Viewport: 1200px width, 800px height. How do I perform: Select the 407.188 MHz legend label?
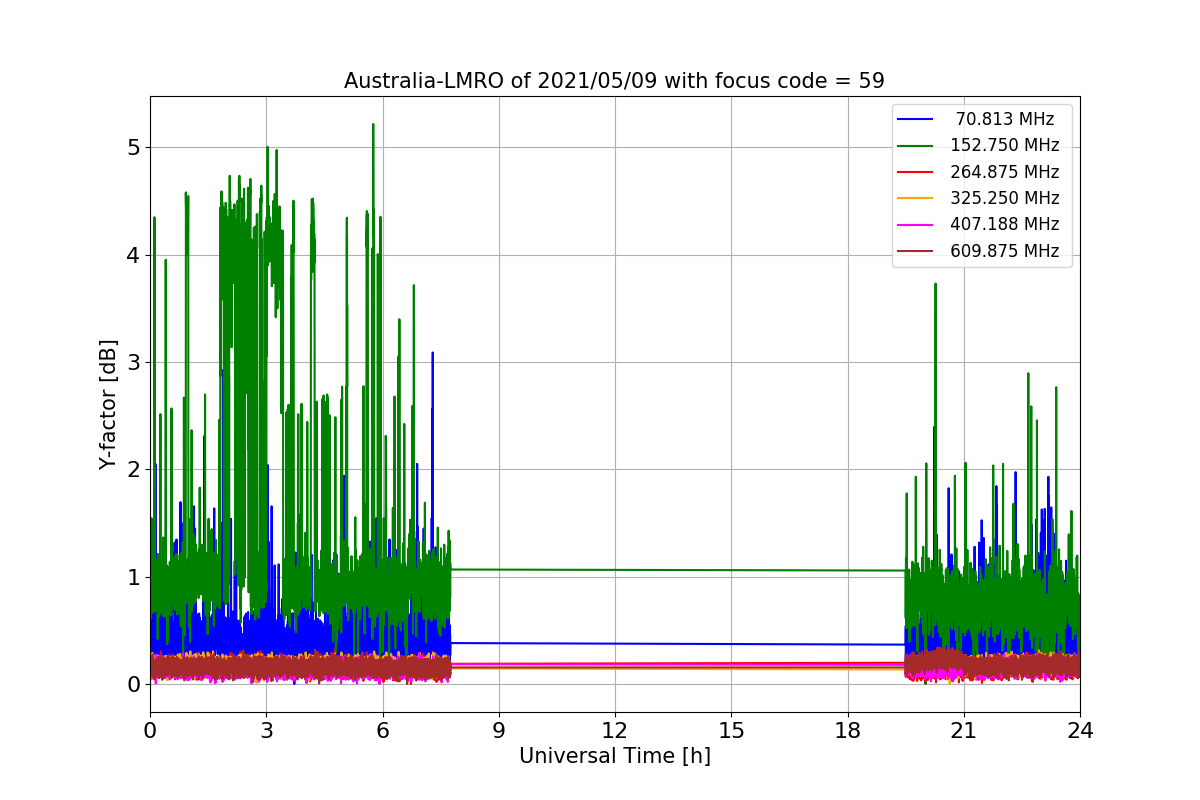click(x=1004, y=225)
